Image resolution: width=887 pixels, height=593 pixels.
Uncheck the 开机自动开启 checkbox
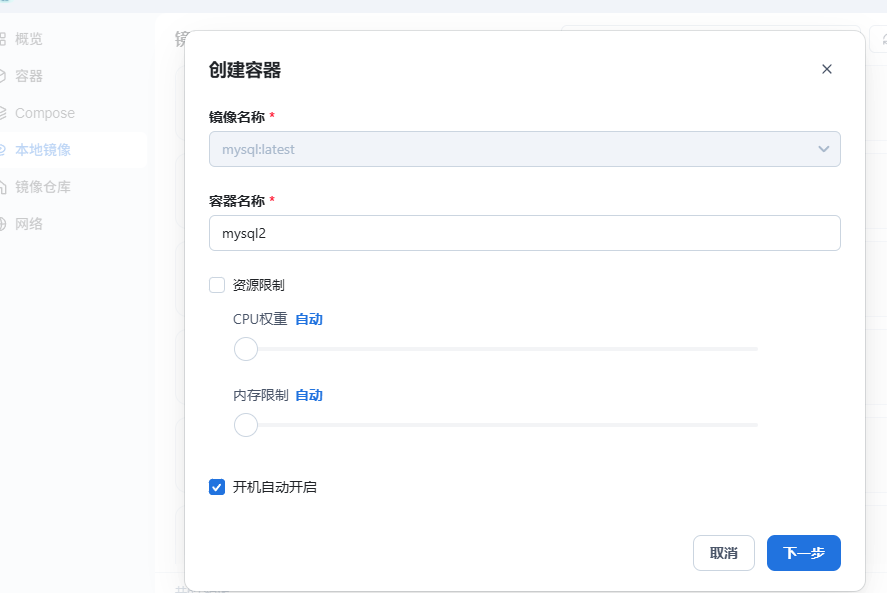(217, 487)
